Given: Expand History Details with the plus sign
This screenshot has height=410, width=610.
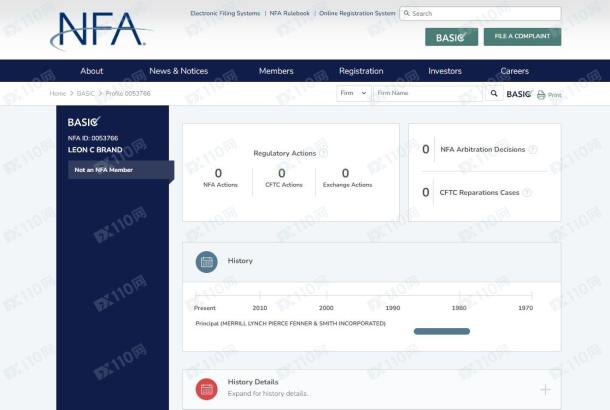Looking at the screenshot, I should 545,389.
